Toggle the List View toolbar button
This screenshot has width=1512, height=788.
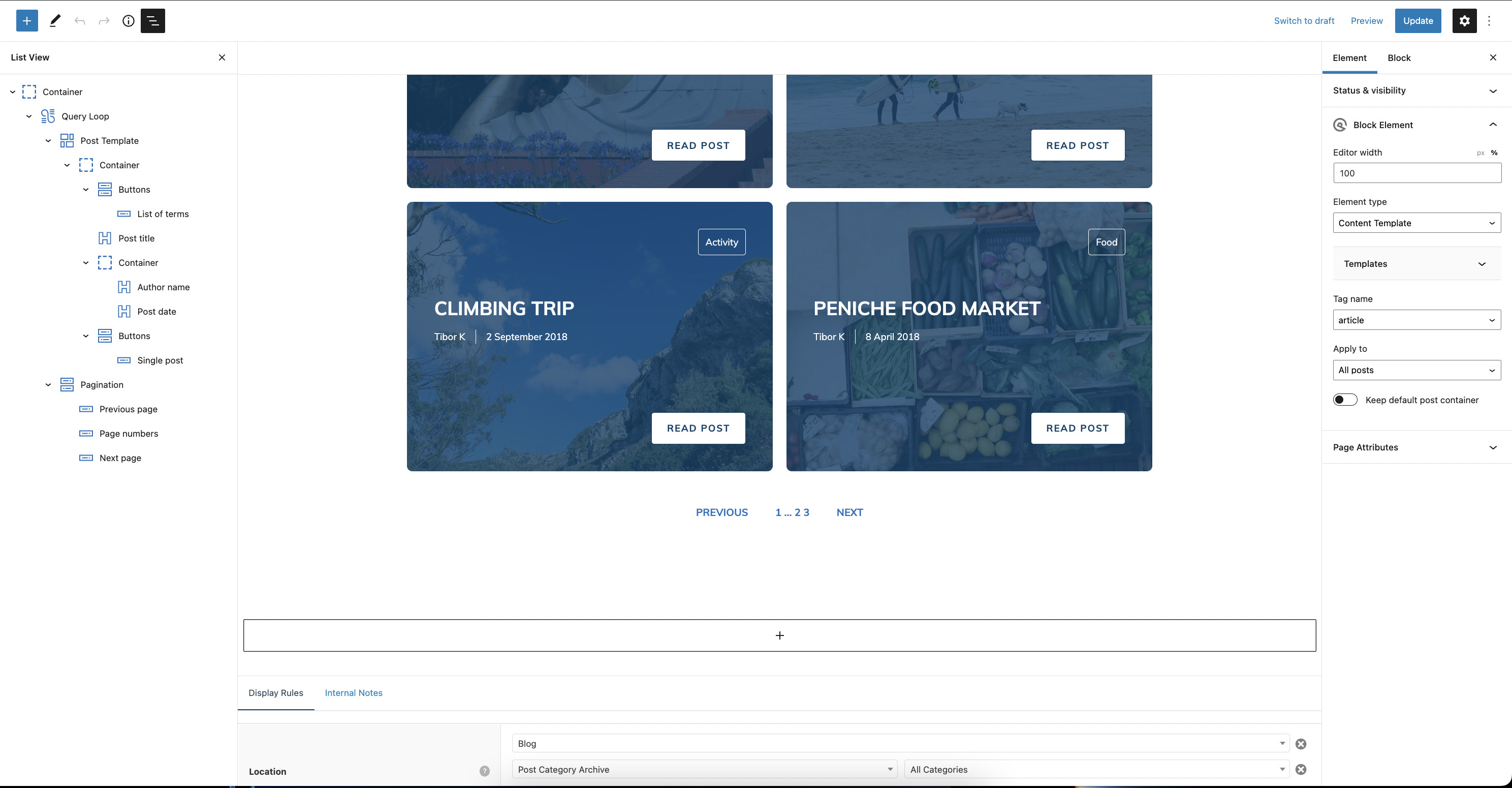pos(152,20)
